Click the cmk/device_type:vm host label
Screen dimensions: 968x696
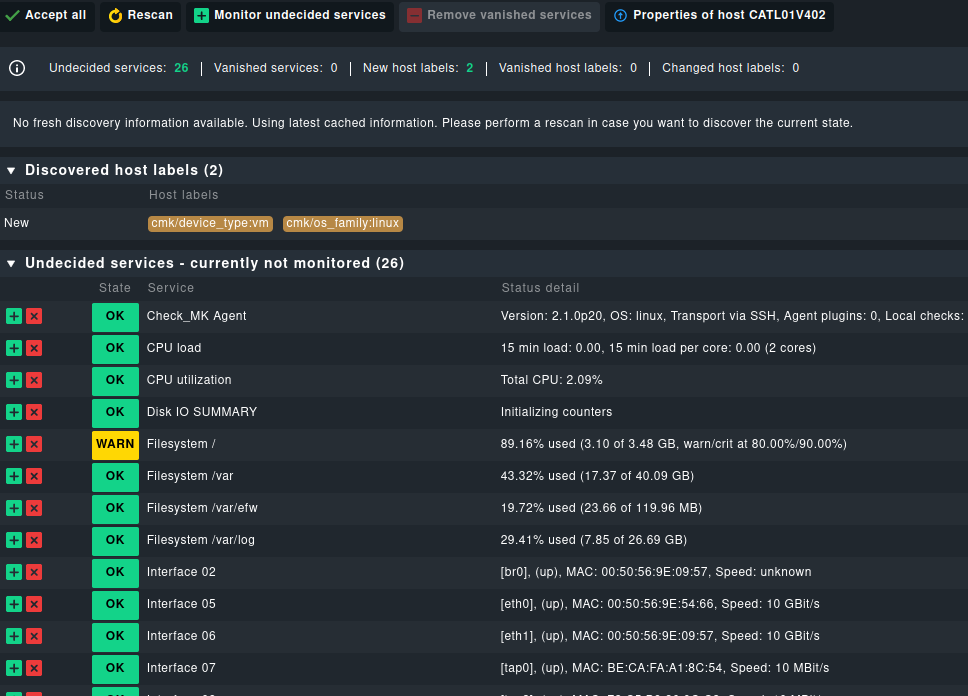click(210, 224)
